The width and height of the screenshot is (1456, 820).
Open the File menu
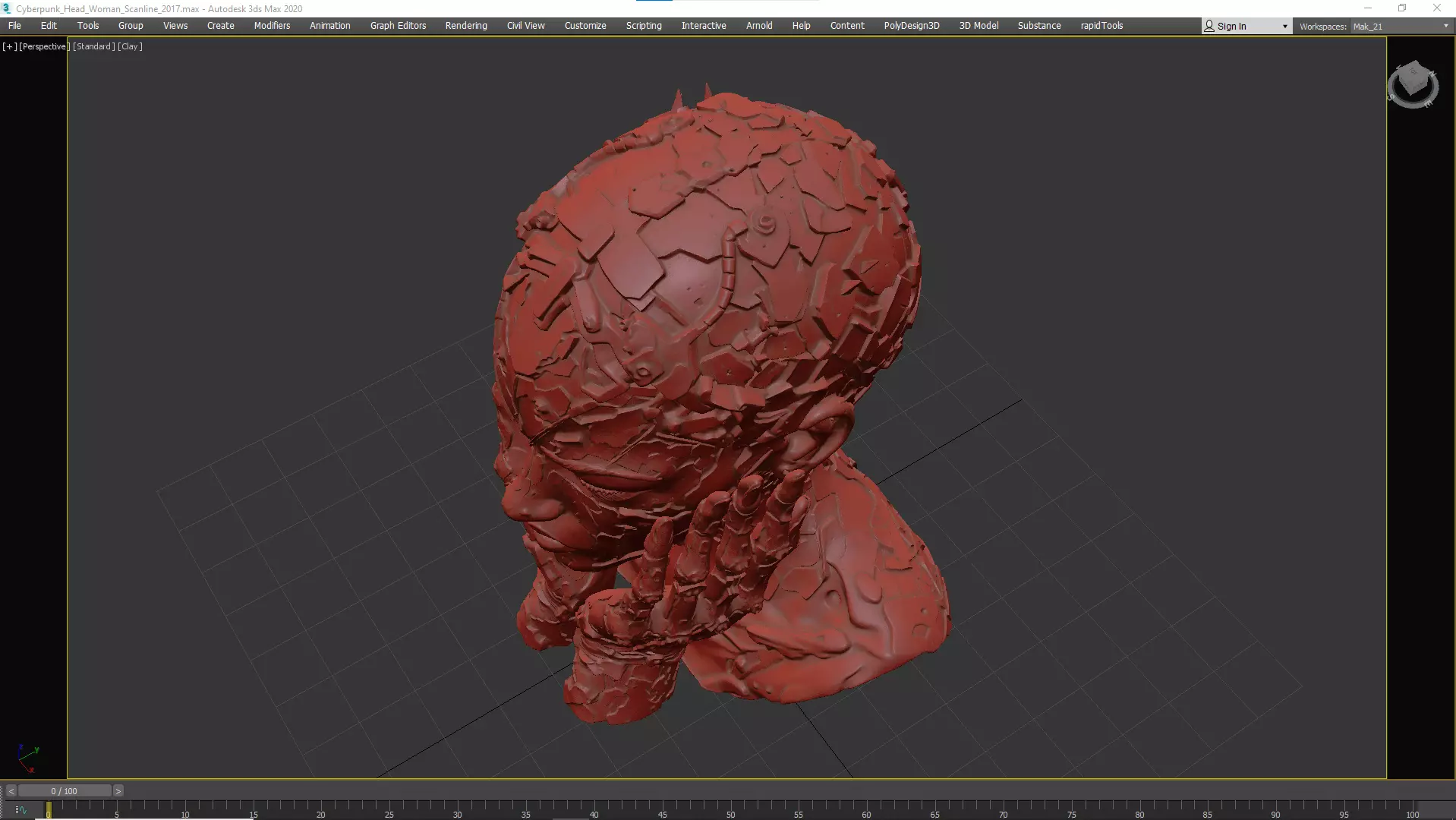[14, 26]
